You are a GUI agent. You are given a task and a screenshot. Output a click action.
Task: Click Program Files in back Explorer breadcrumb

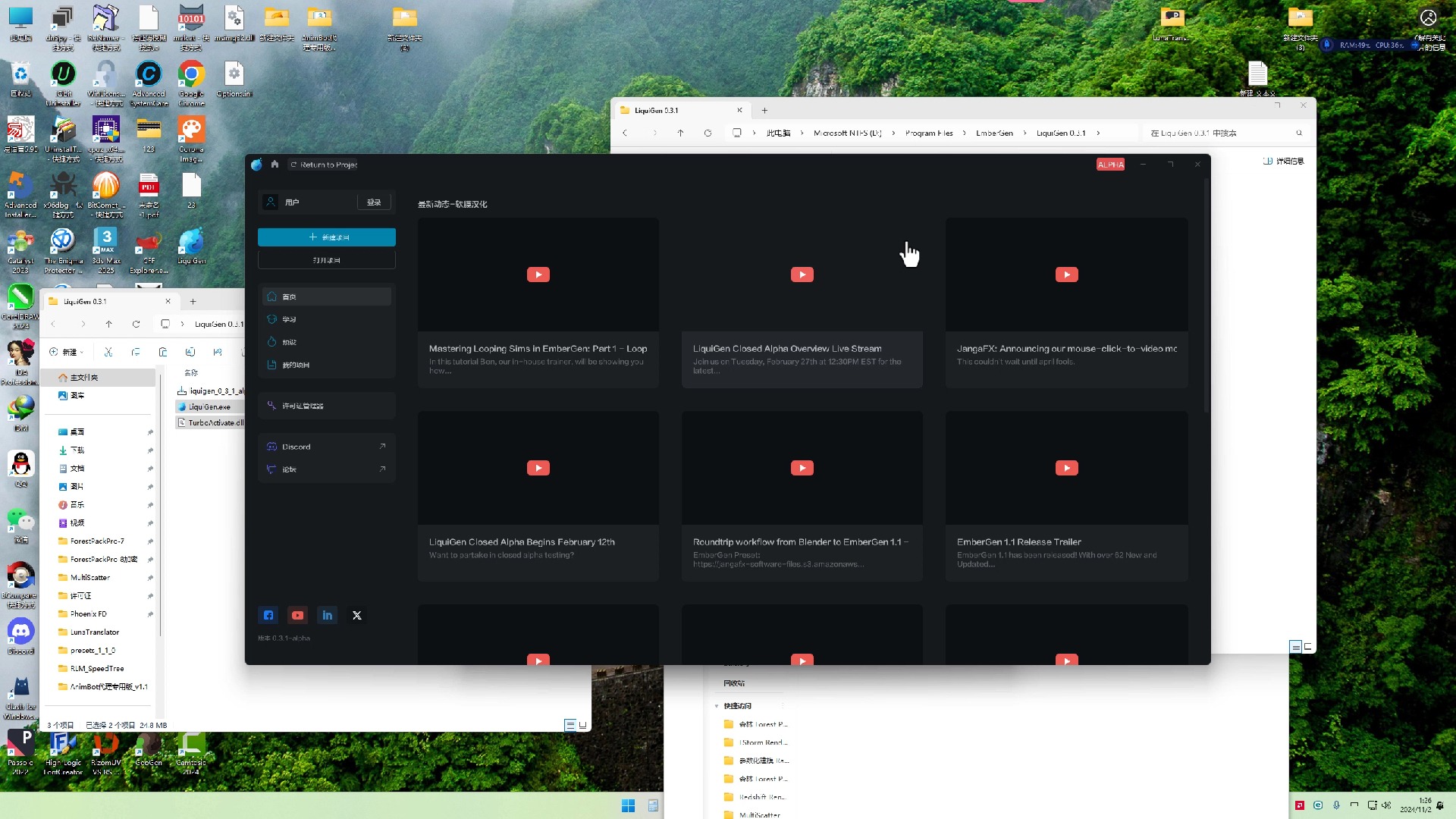coord(929,133)
